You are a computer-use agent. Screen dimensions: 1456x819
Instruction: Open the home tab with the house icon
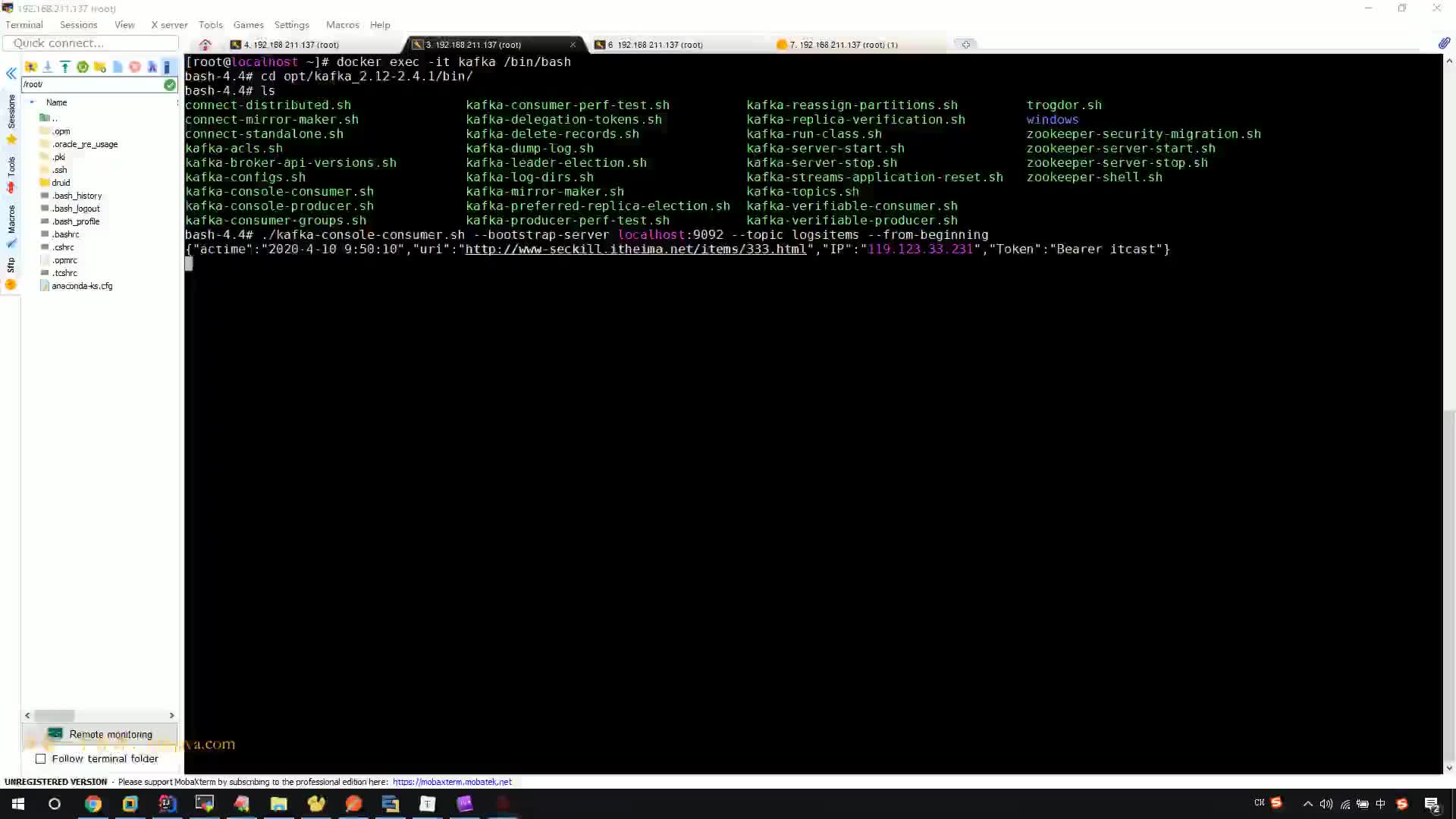[206, 45]
